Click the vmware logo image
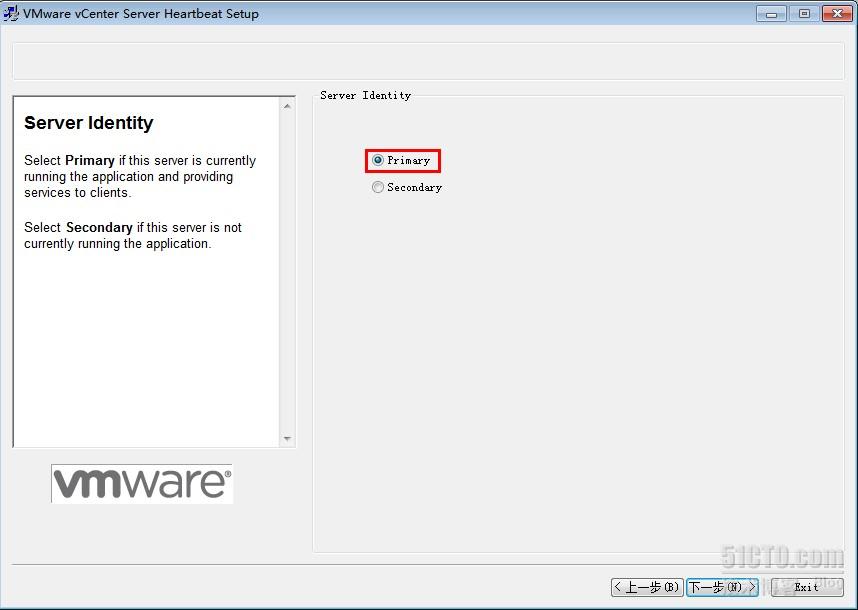This screenshot has height=610, width=858. 142,484
